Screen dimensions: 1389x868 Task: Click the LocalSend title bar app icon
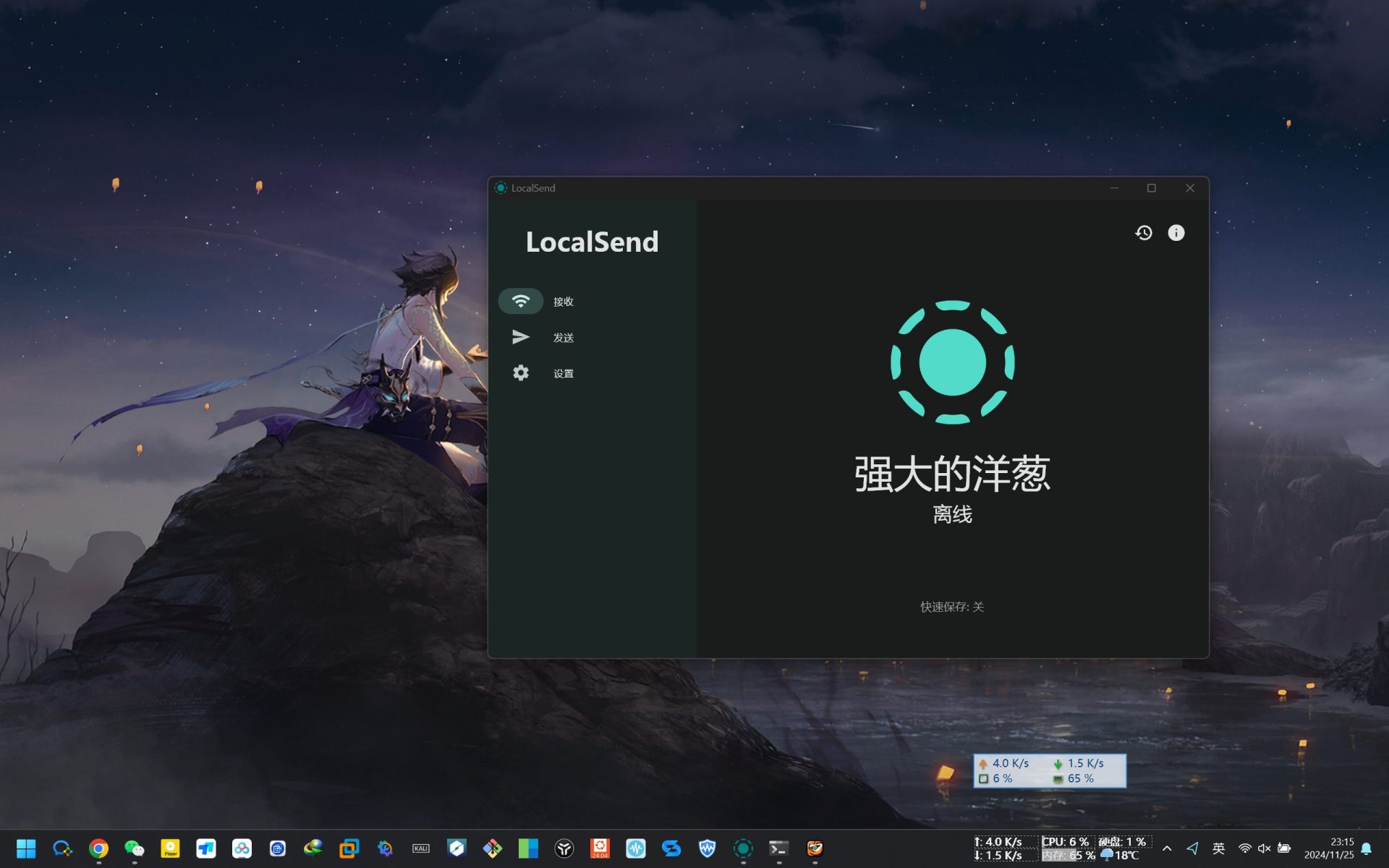(501, 188)
